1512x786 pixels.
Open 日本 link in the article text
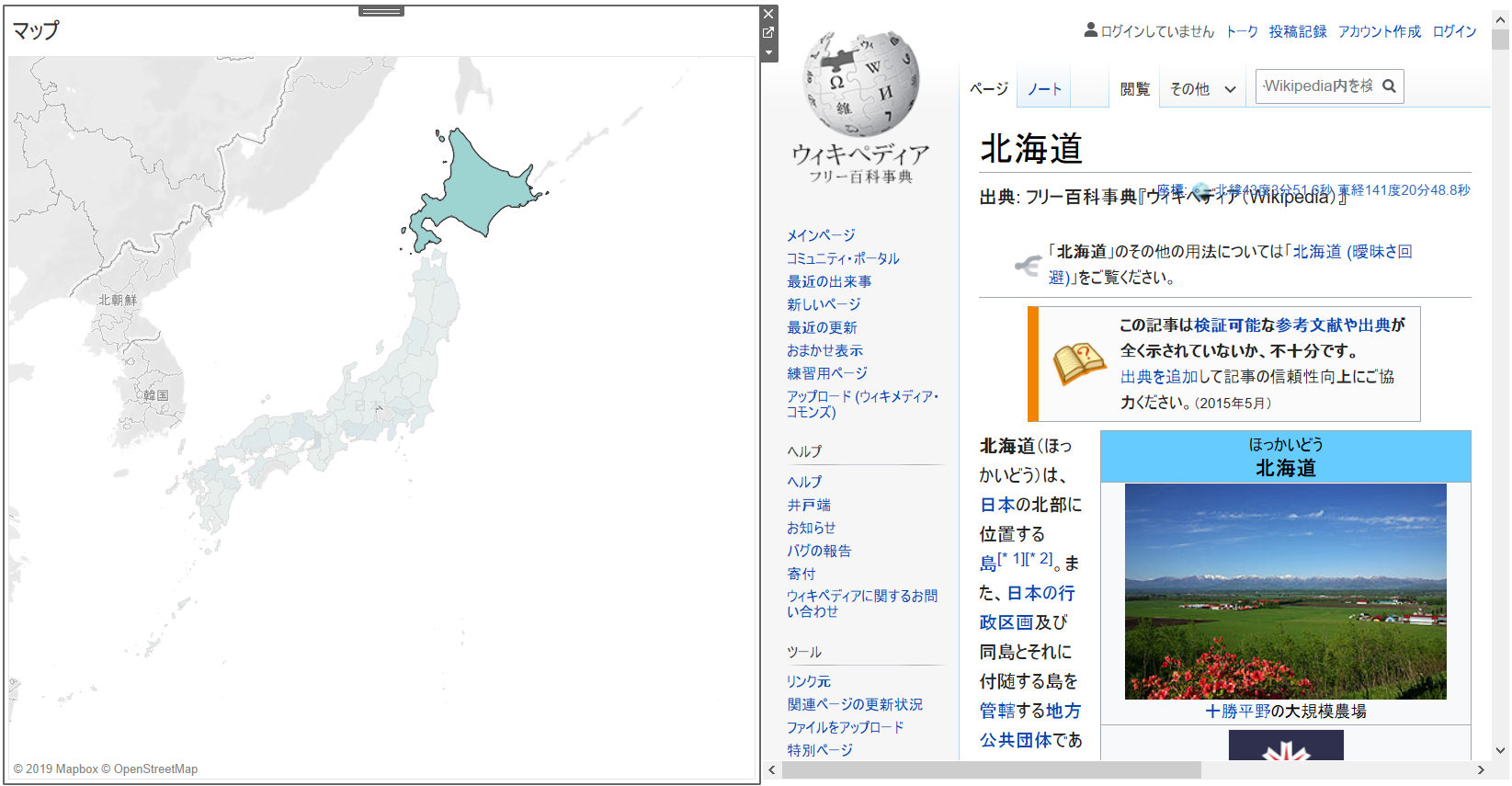coord(997,505)
